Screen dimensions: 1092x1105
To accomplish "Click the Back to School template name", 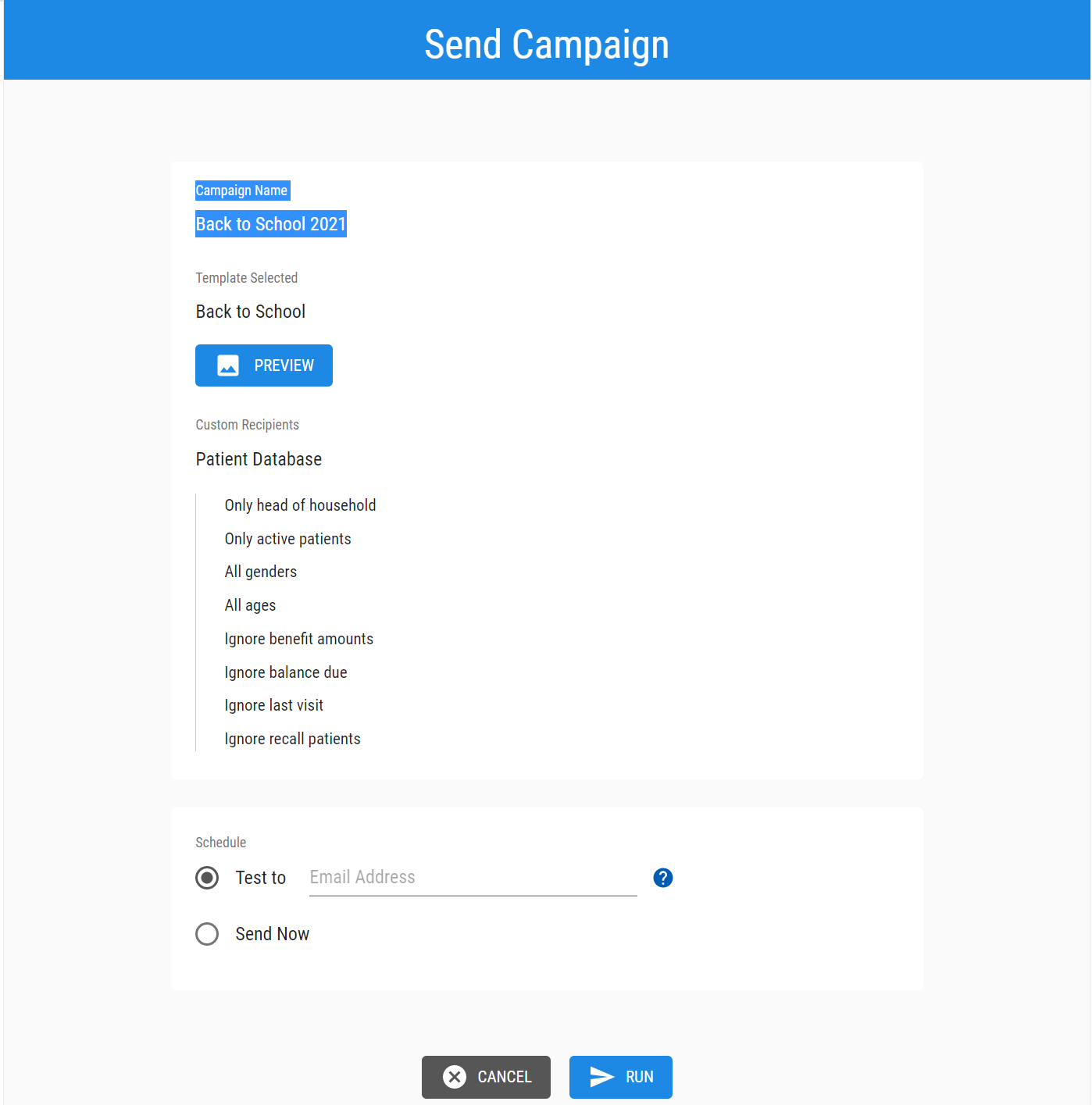I will pyautogui.click(x=251, y=312).
